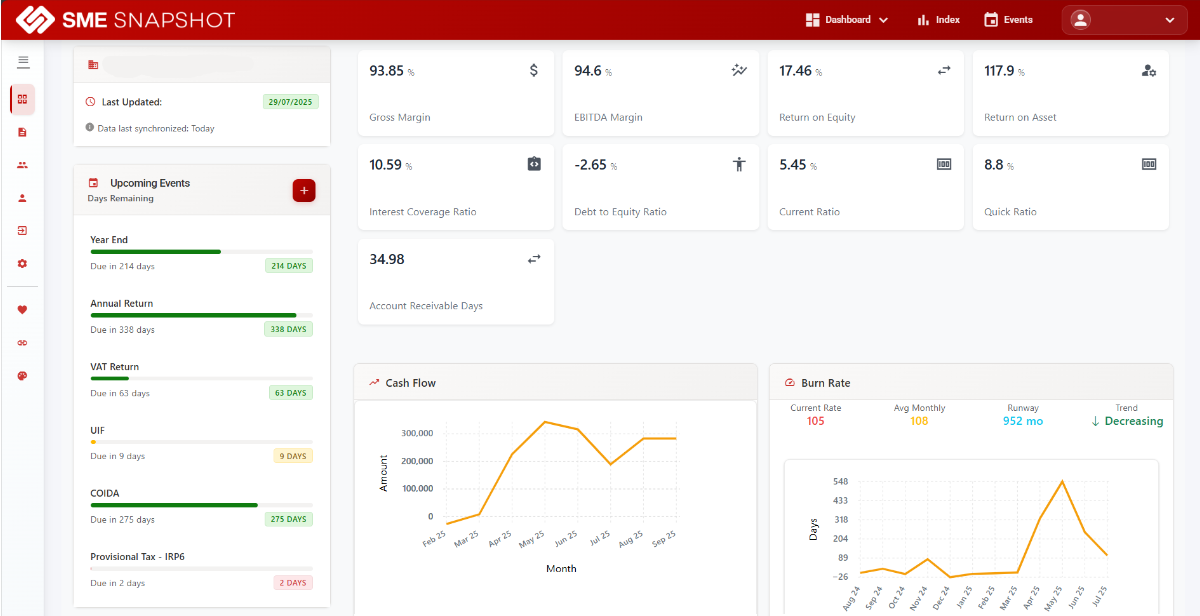Select the heart icon in the sidebar
1200x616 pixels.
(x=22, y=310)
